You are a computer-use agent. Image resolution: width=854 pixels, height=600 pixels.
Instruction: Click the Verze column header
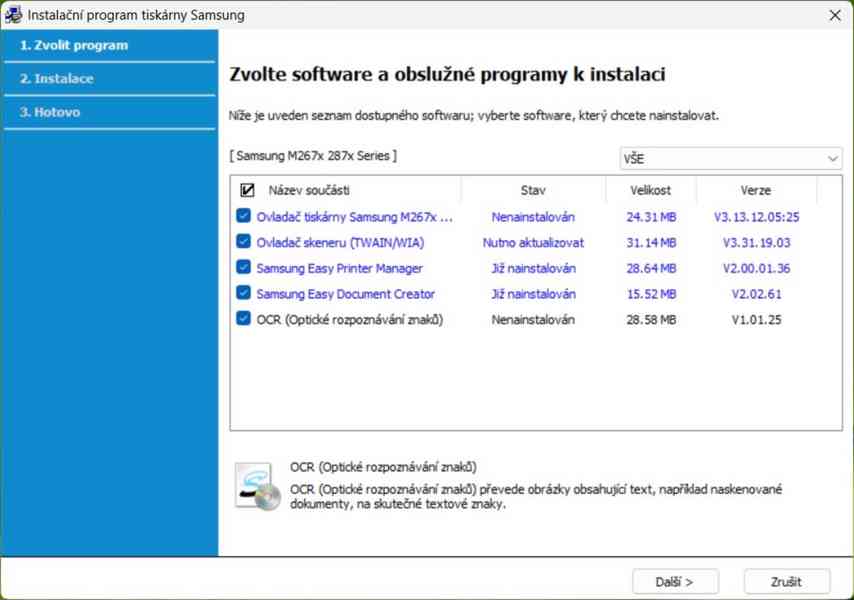755,190
